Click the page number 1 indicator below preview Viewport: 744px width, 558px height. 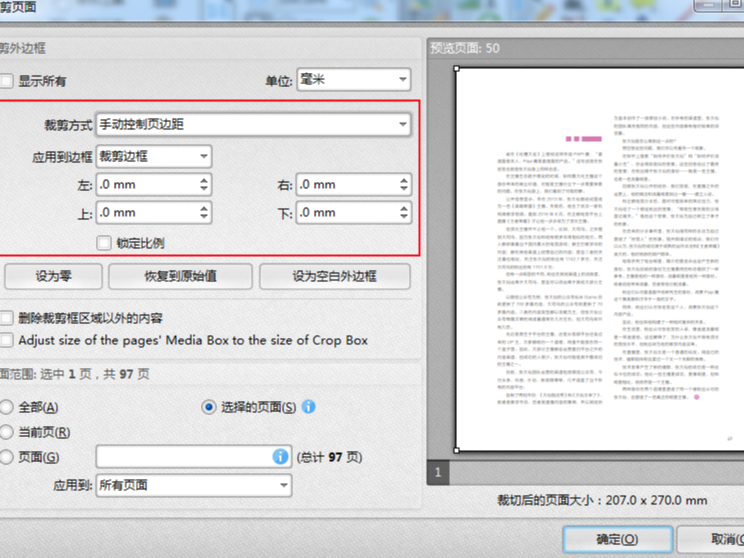click(438, 472)
